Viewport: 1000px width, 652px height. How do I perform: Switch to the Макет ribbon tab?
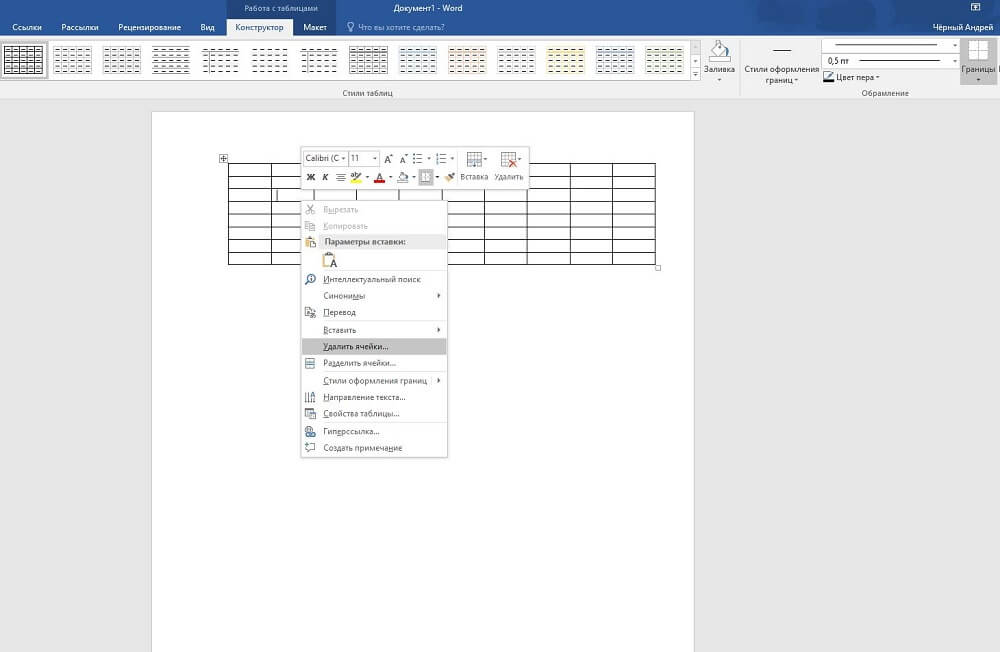(x=315, y=27)
